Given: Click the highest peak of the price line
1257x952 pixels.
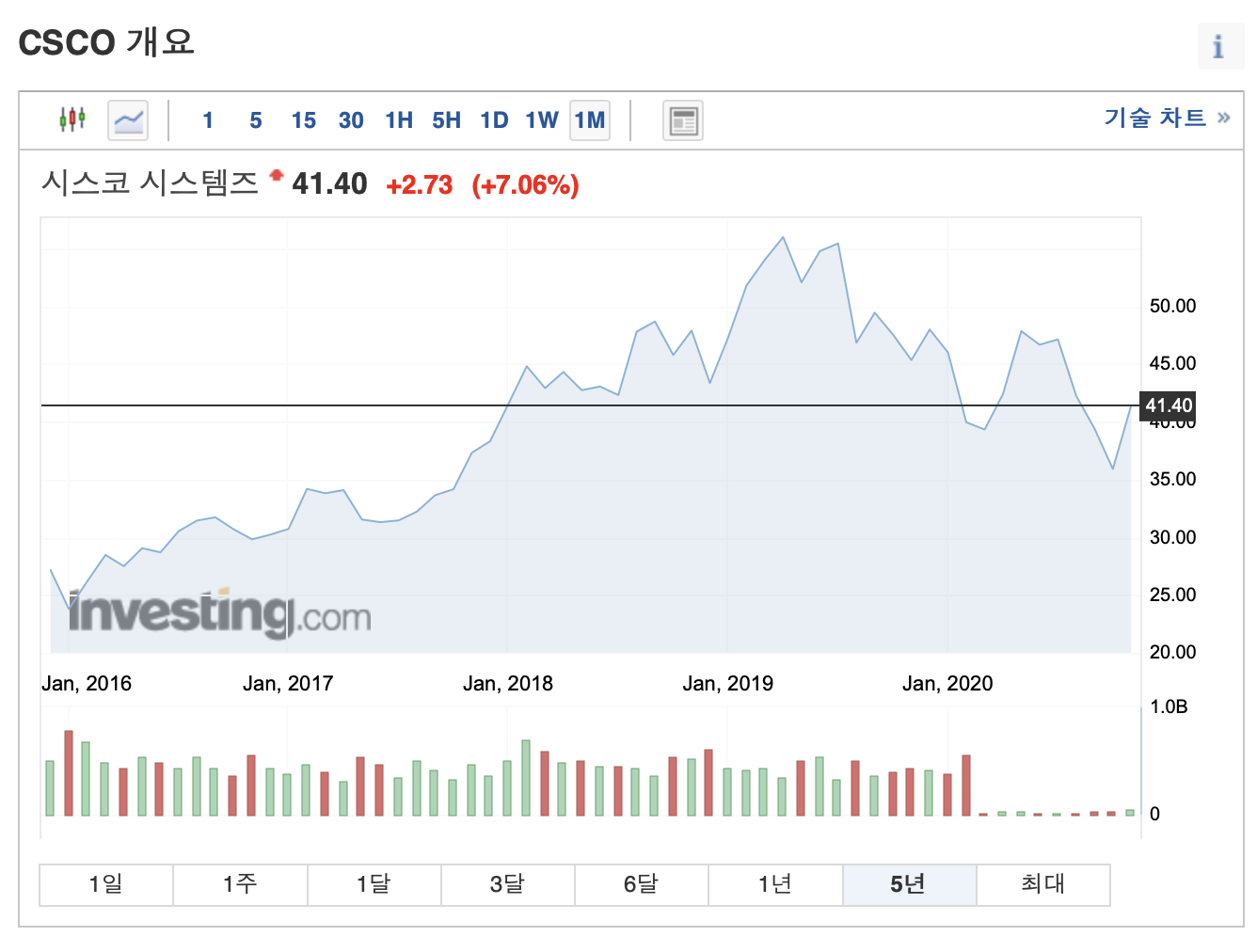Looking at the screenshot, I should [784, 237].
